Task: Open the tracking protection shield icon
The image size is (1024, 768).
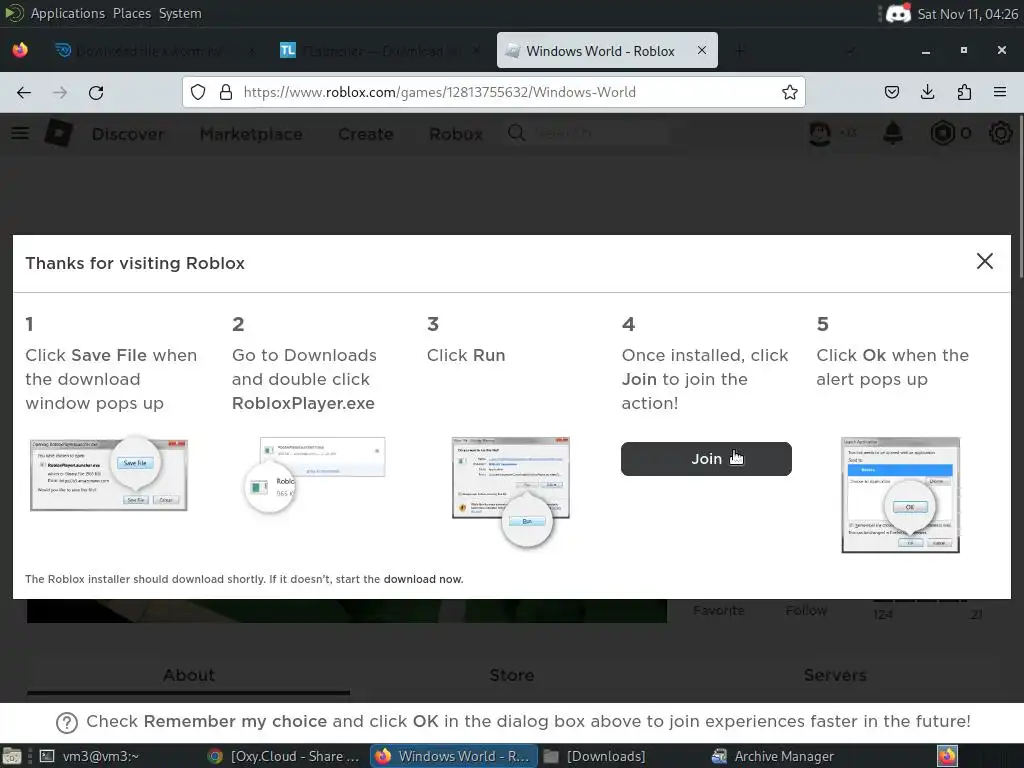Action: (198, 92)
